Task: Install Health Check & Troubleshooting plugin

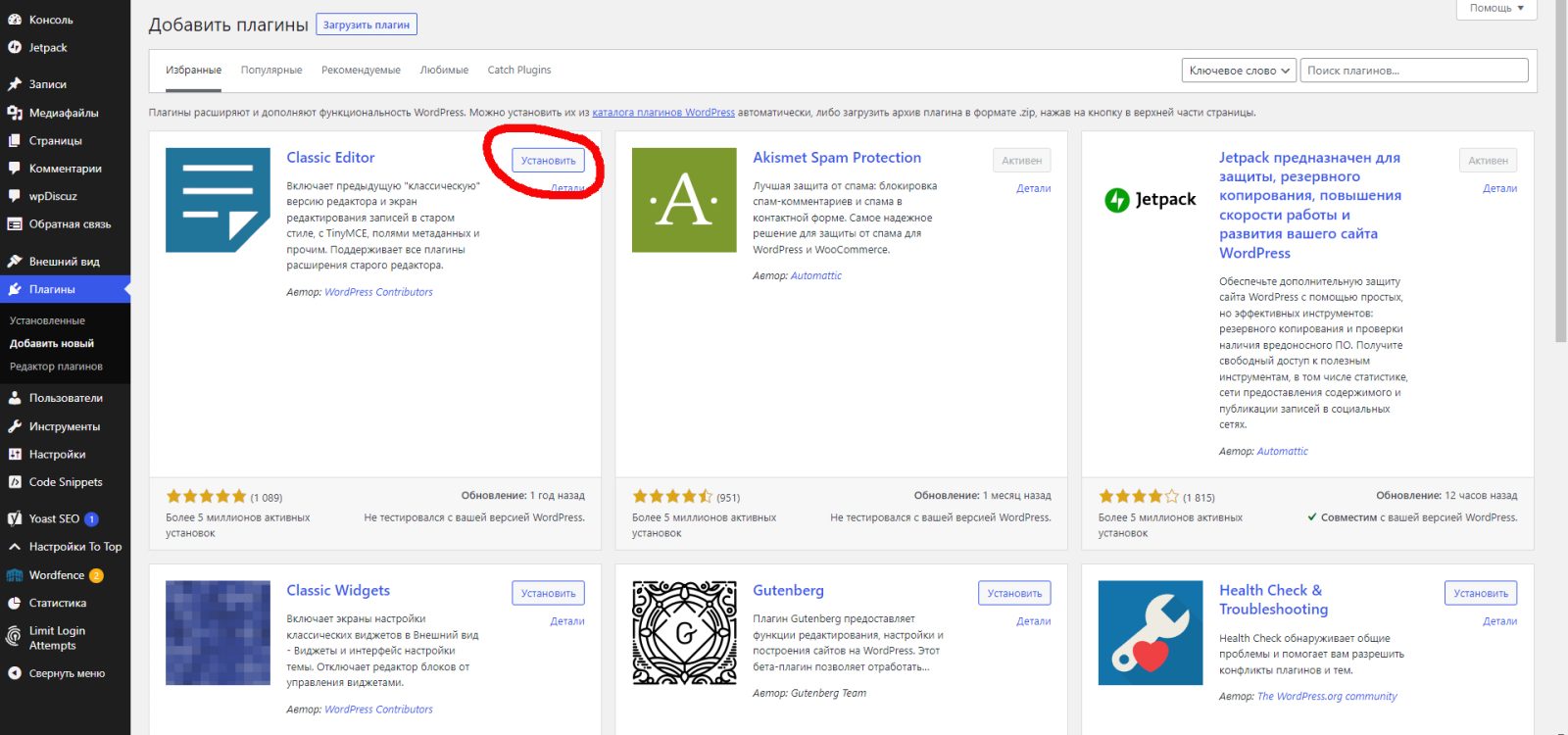Action: click(x=1481, y=593)
